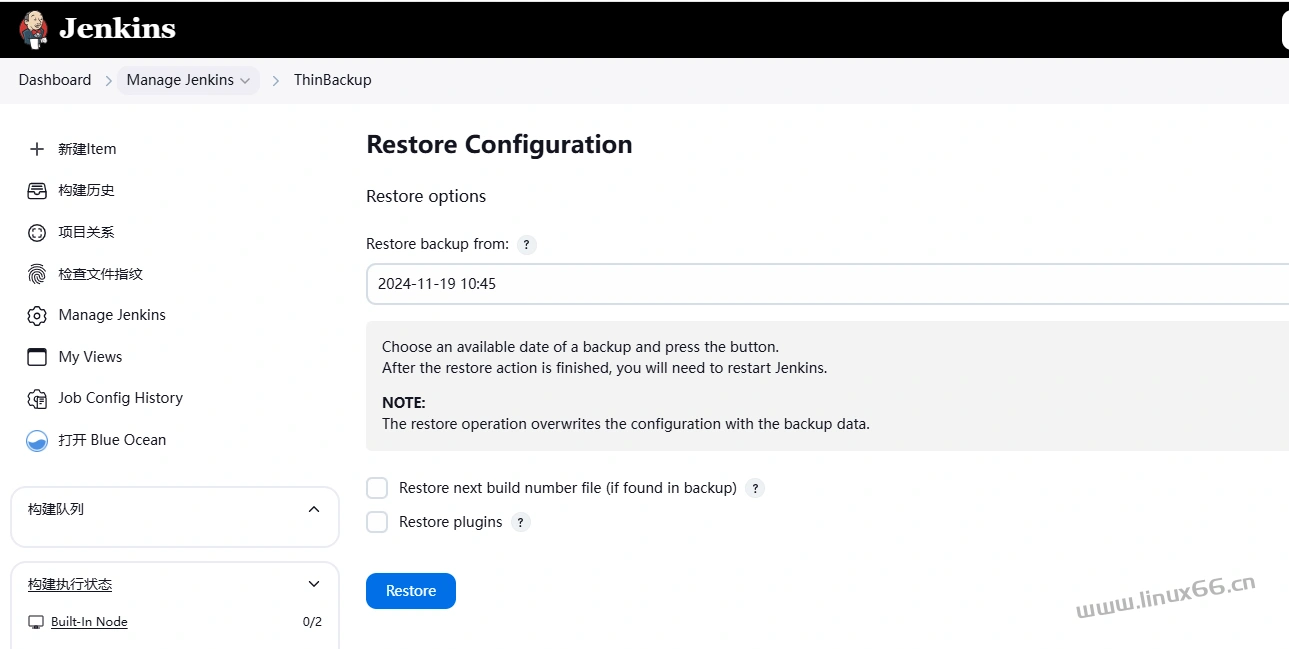Click the 项目关系 circle icon
The image size is (1289, 649).
37,232
